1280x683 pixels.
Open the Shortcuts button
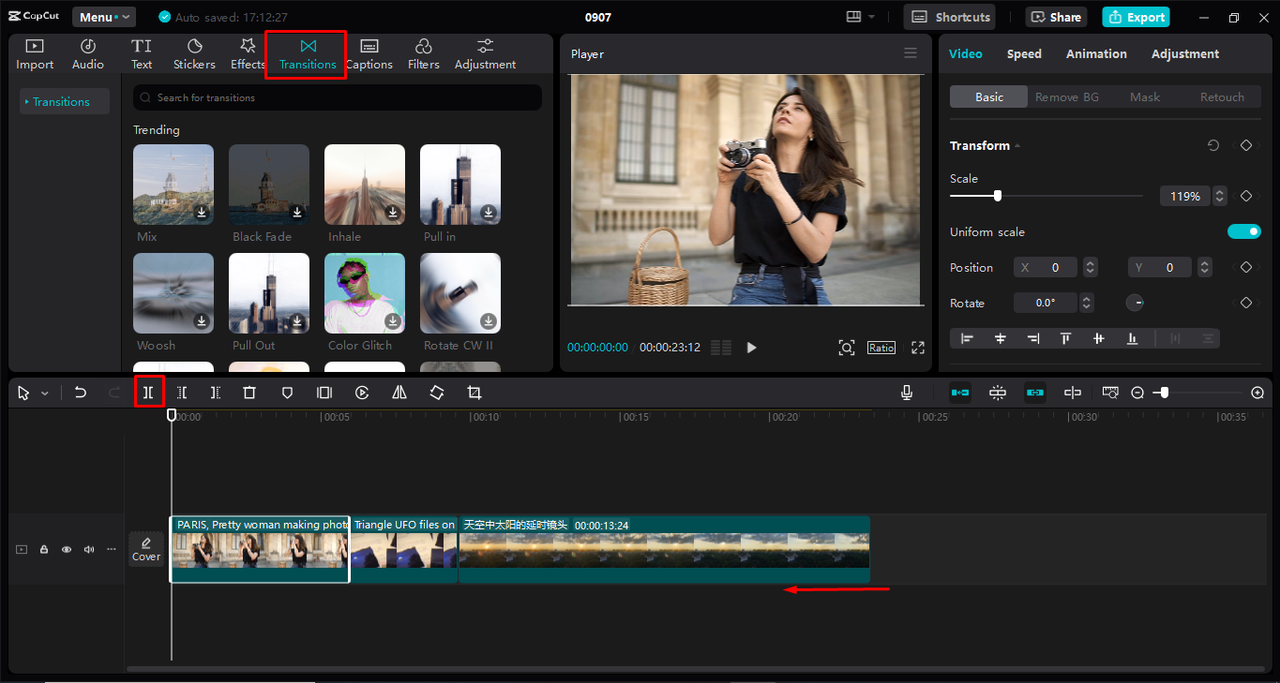(x=950, y=17)
